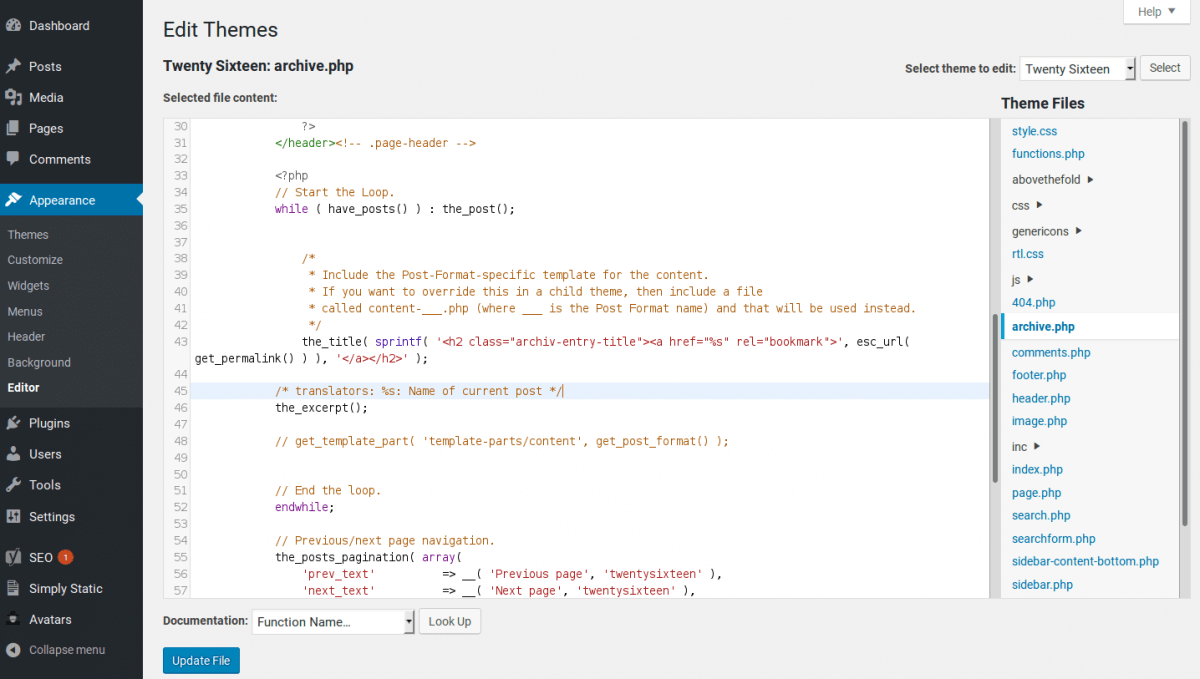Go to the Media menu
Image resolution: width=1200 pixels, height=679 pixels.
point(71,98)
